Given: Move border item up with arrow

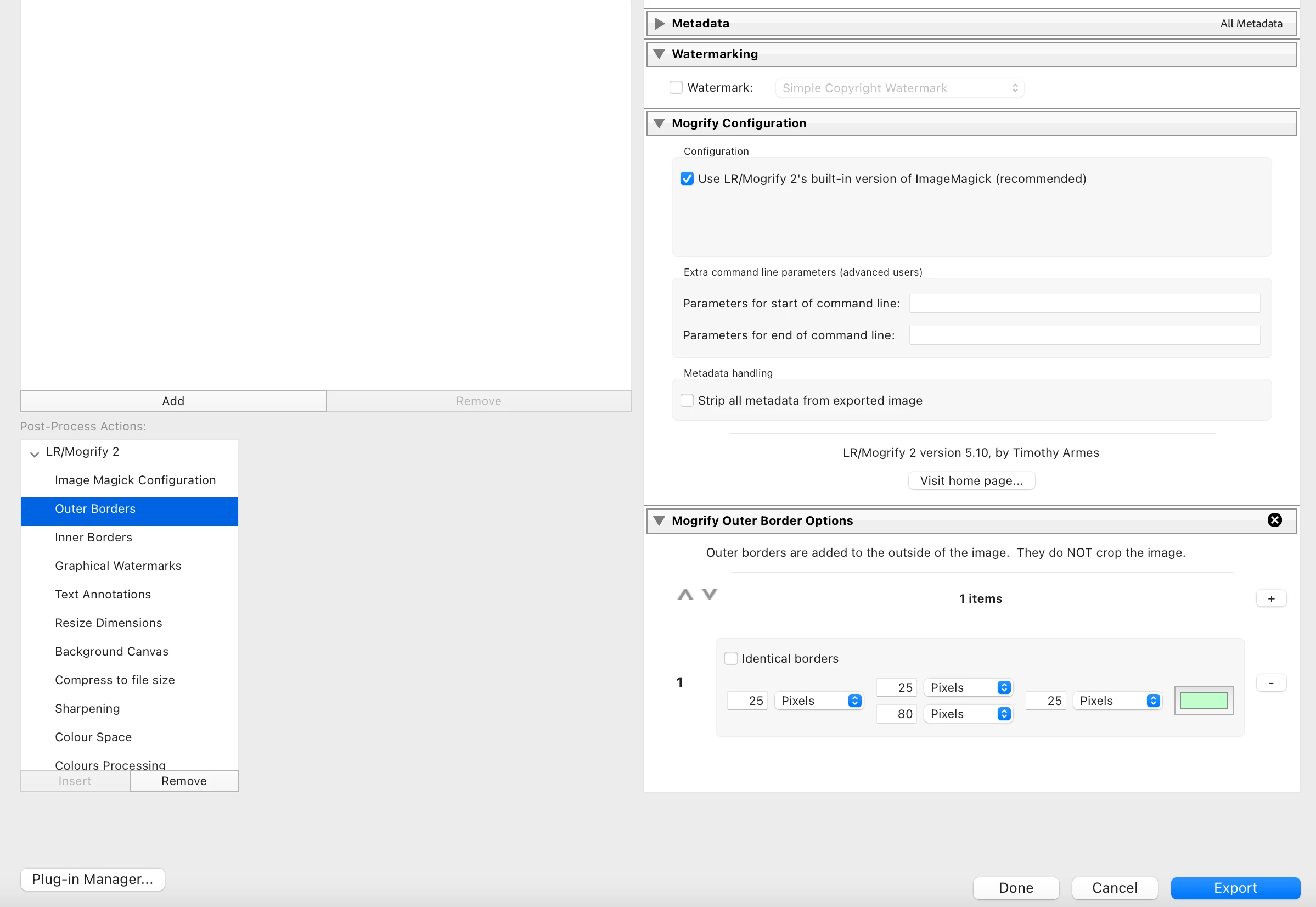Looking at the screenshot, I should pyautogui.click(x=685, y=595).
